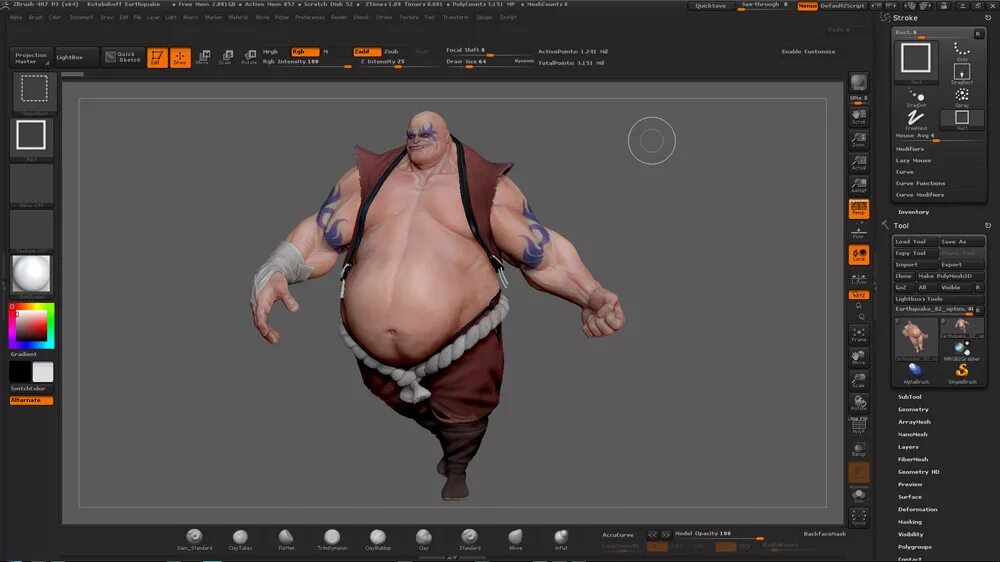
Task: Click the Zoom canvas icon
Action: tap(858, 140)
